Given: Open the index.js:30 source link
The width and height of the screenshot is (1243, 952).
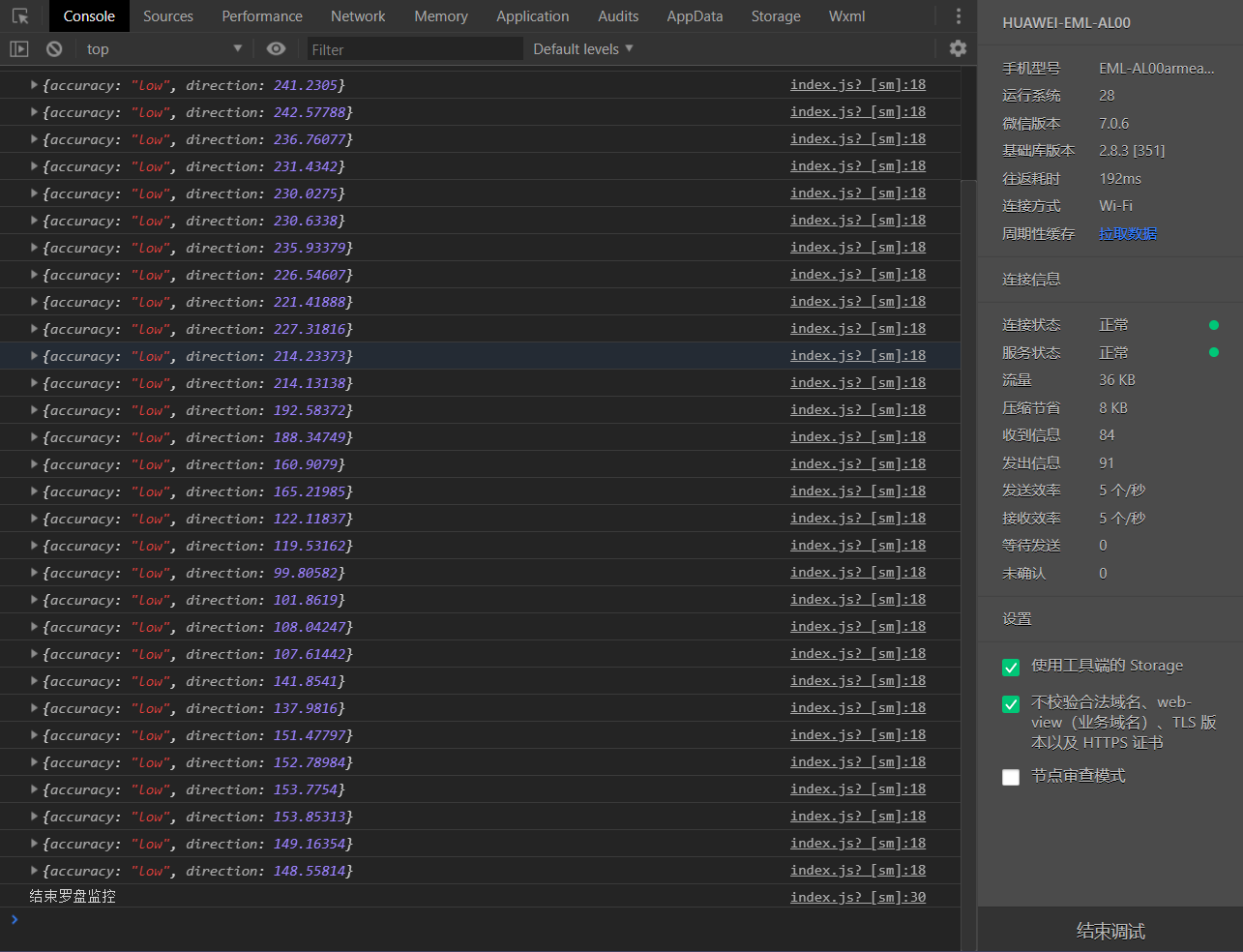Looking at the screenshot, I should pos(858,897).
